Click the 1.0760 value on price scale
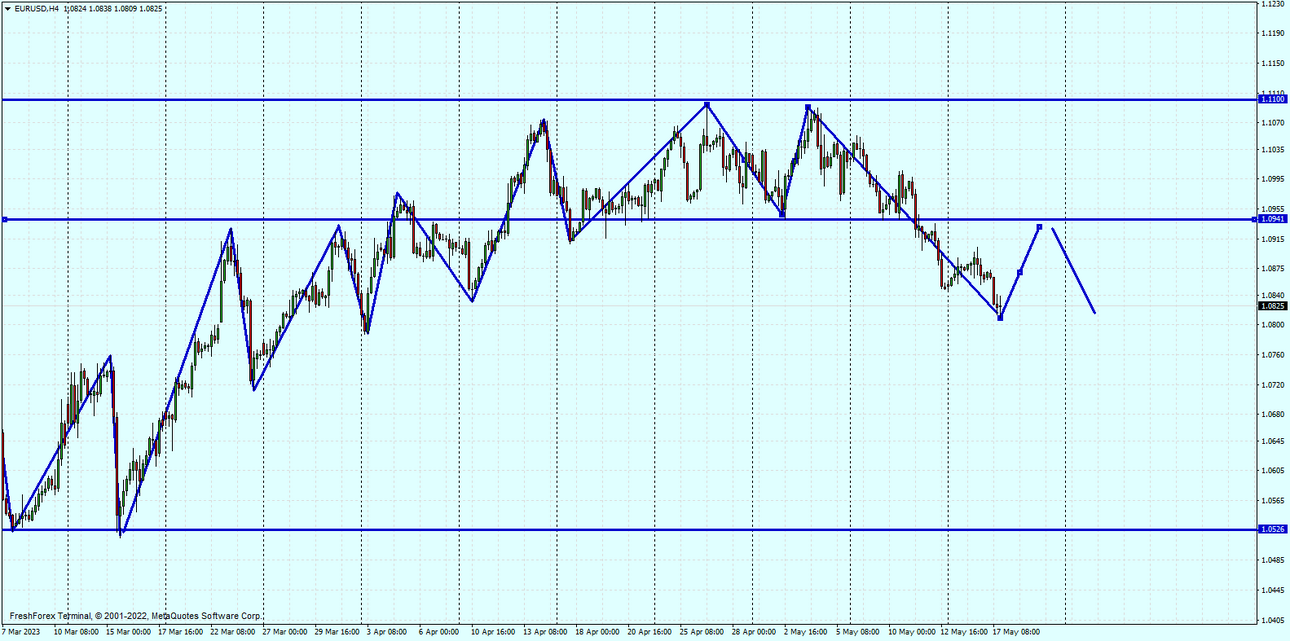The image size is (1290, 641). tap(1273, 355)
